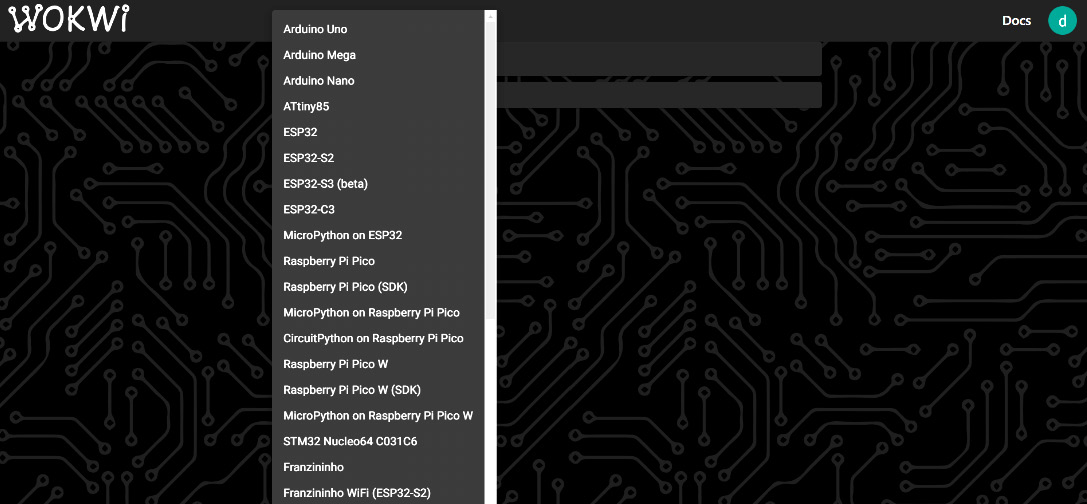The image size is (1087, 504).
Task: Choose Raspberry Pi Pico W (SDK)
Action: coord(379,390)
